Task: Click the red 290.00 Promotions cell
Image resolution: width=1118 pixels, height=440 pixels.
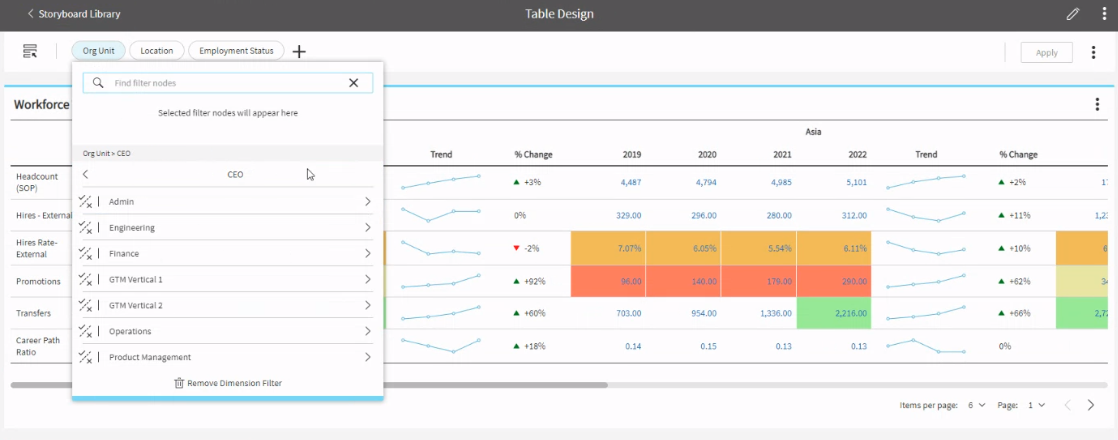Action: 834,281
